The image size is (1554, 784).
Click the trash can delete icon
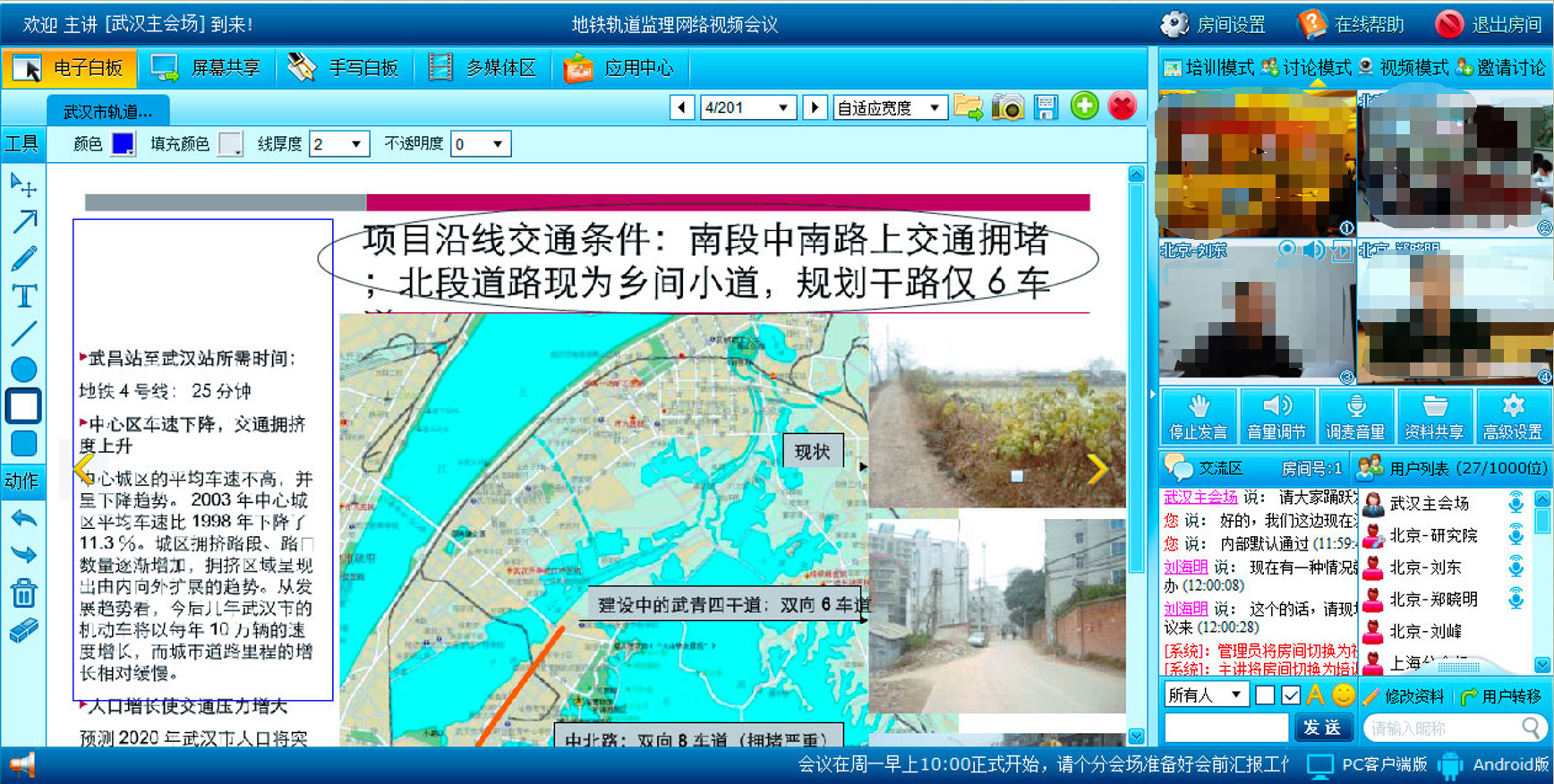24,592
